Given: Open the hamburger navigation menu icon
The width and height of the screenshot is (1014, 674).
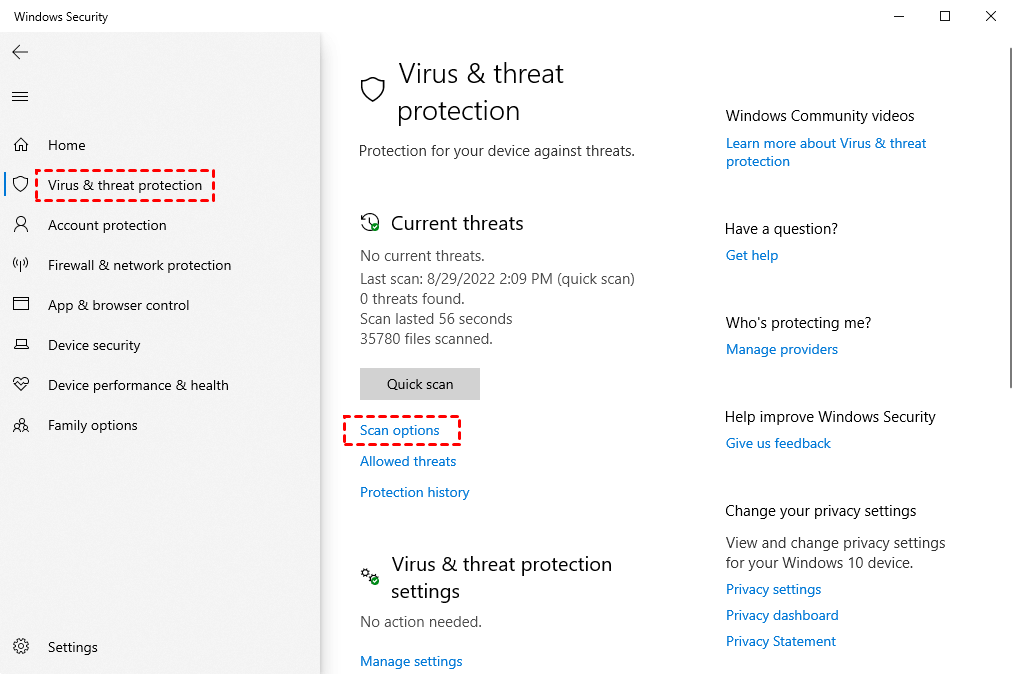Looking at the screenshot, I should (20, 97).
